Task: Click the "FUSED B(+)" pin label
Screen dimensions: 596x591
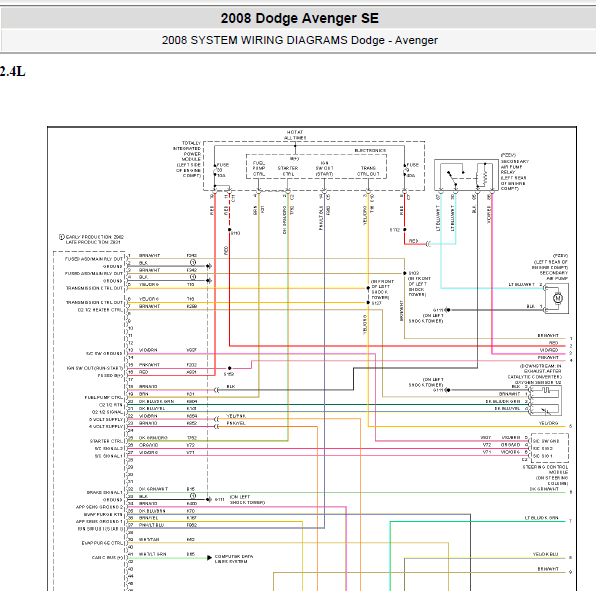Action: coord(111,375)
